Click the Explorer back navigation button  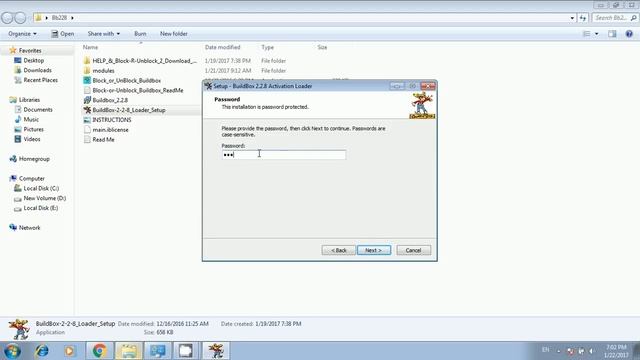[7, 18]
